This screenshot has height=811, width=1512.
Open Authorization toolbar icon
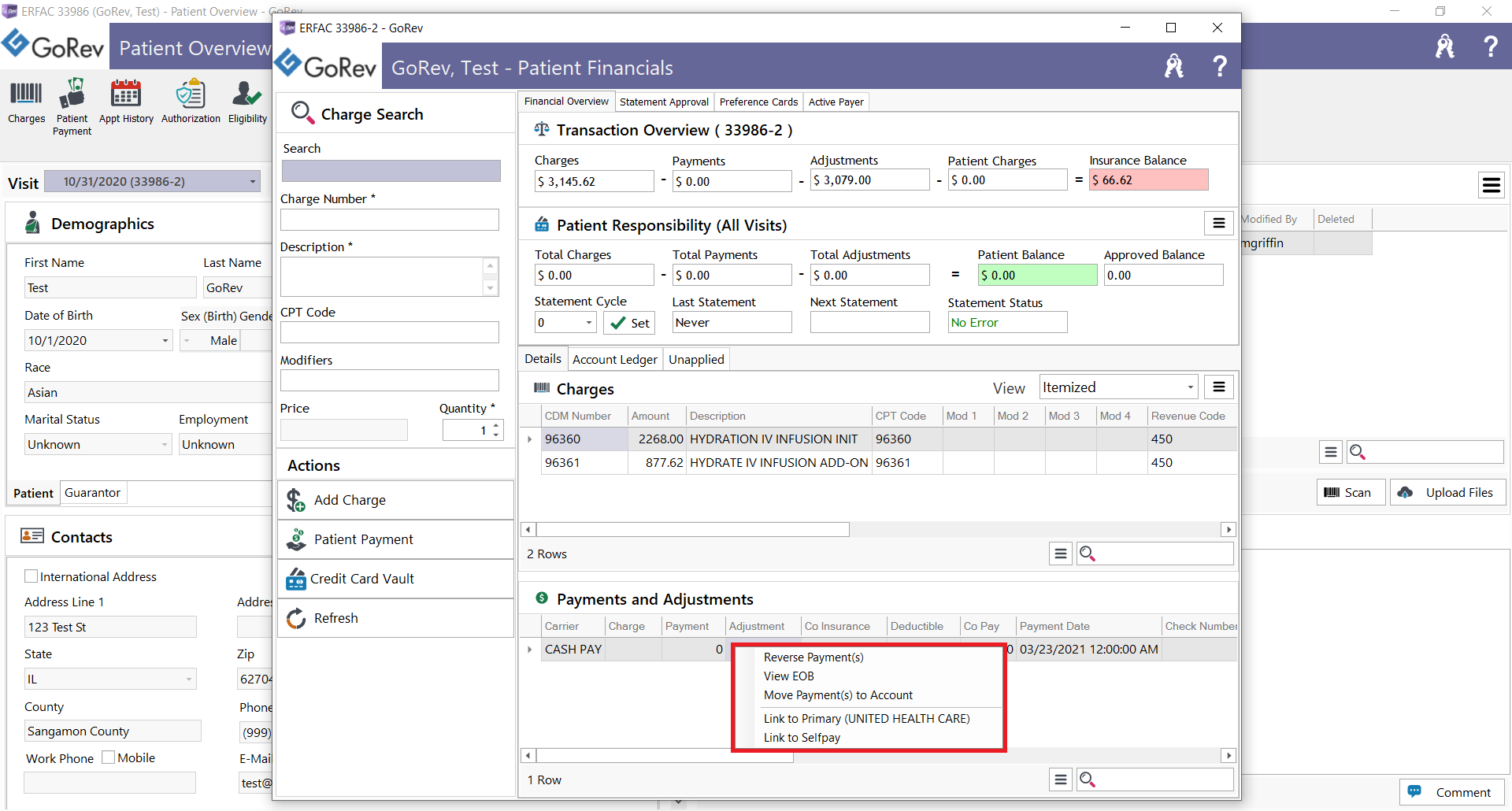pos(191,102)
